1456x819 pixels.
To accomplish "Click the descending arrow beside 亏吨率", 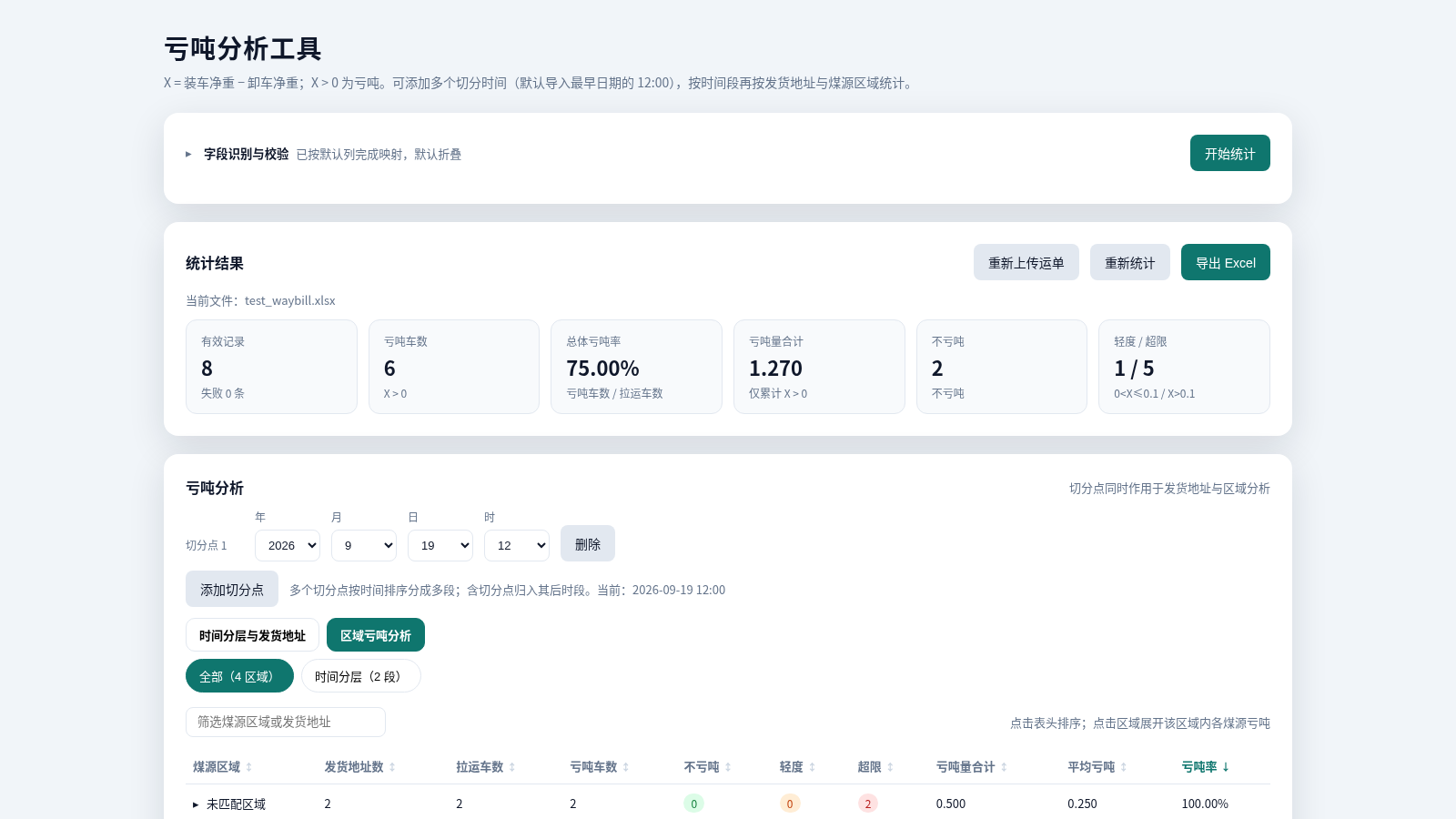I will pos(1226,767).
